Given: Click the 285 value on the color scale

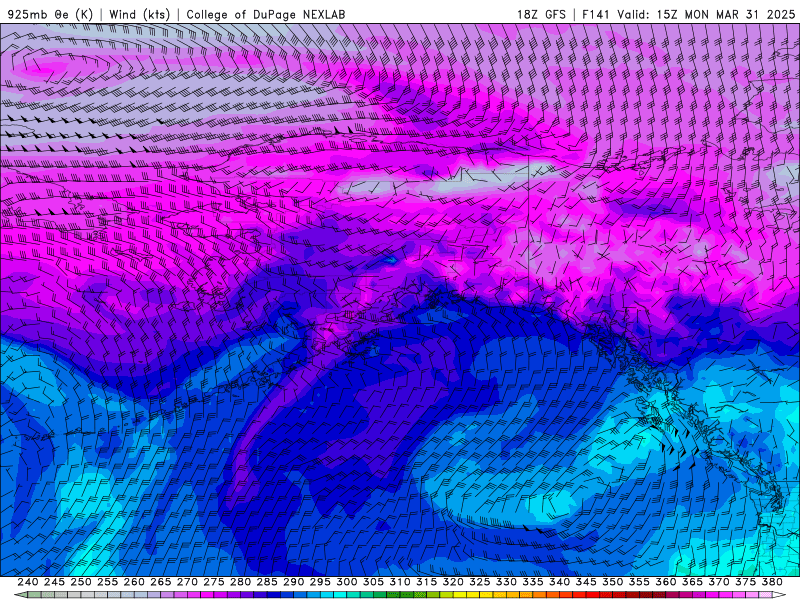Looking at the screenshot, I should pyautogui.click(x=267, y=582).
